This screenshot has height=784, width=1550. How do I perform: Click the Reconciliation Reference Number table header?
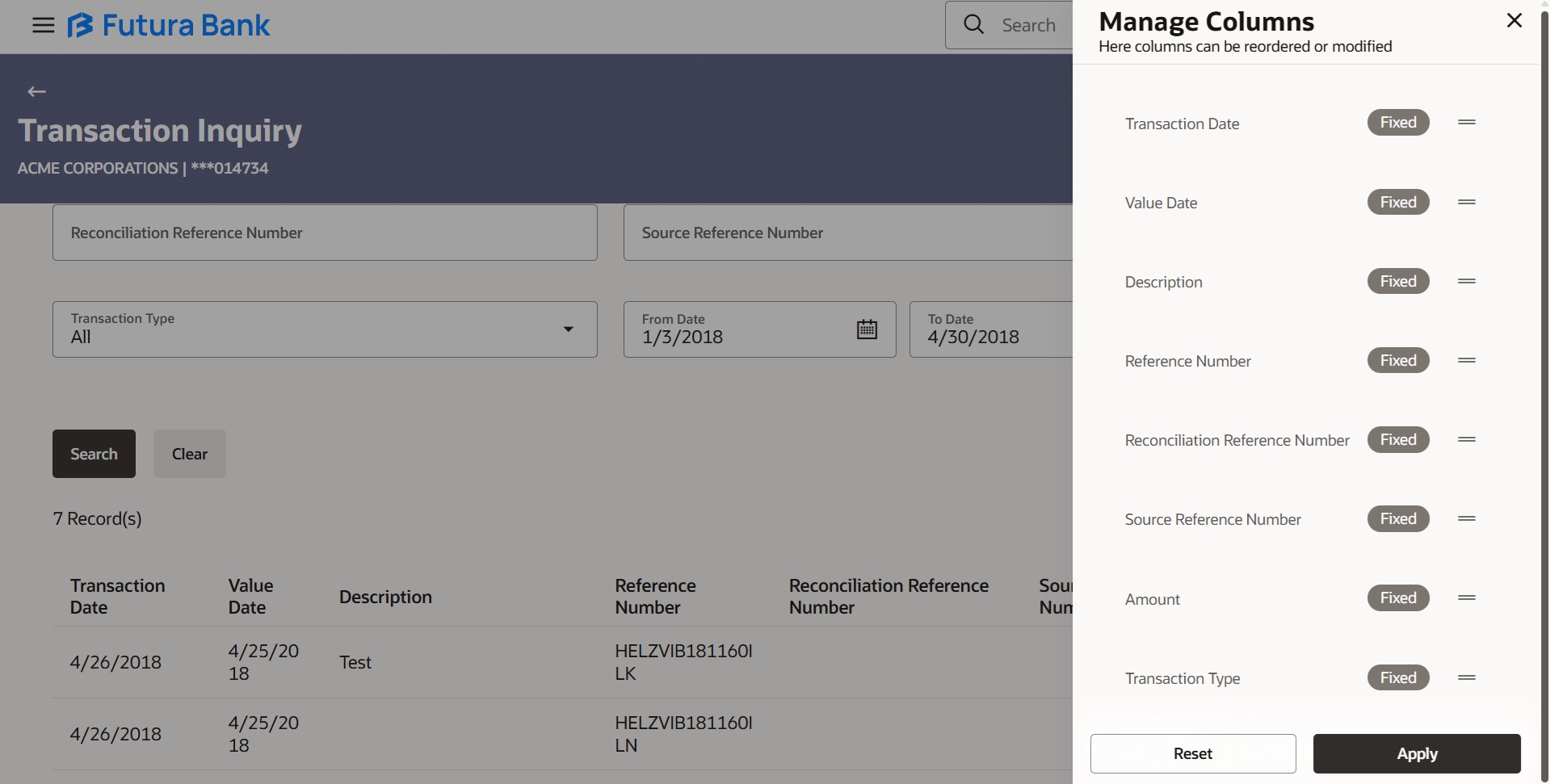(x=888, y=597)
